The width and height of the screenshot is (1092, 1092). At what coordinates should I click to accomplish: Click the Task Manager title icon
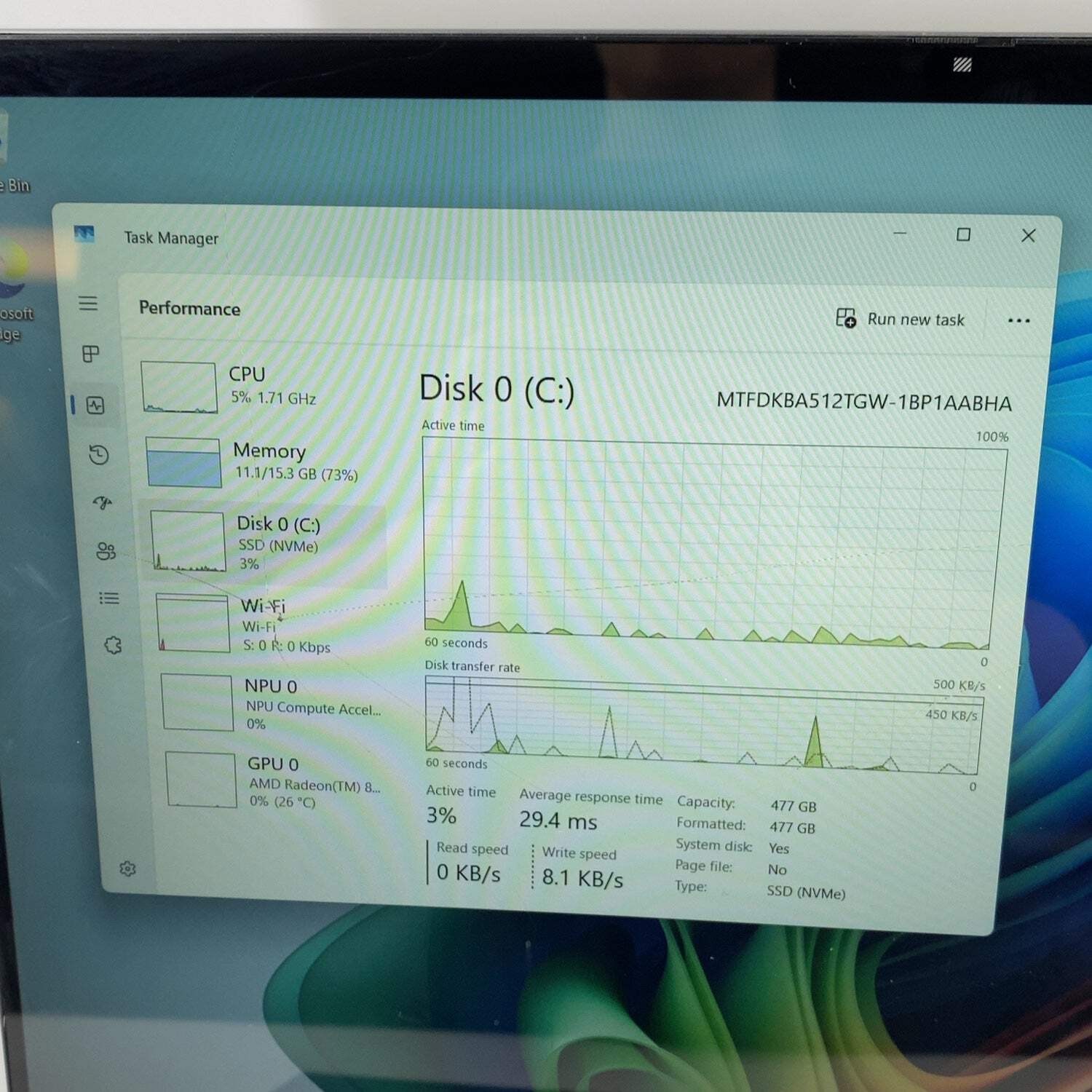pyautogui.click(x=84, y=234)
